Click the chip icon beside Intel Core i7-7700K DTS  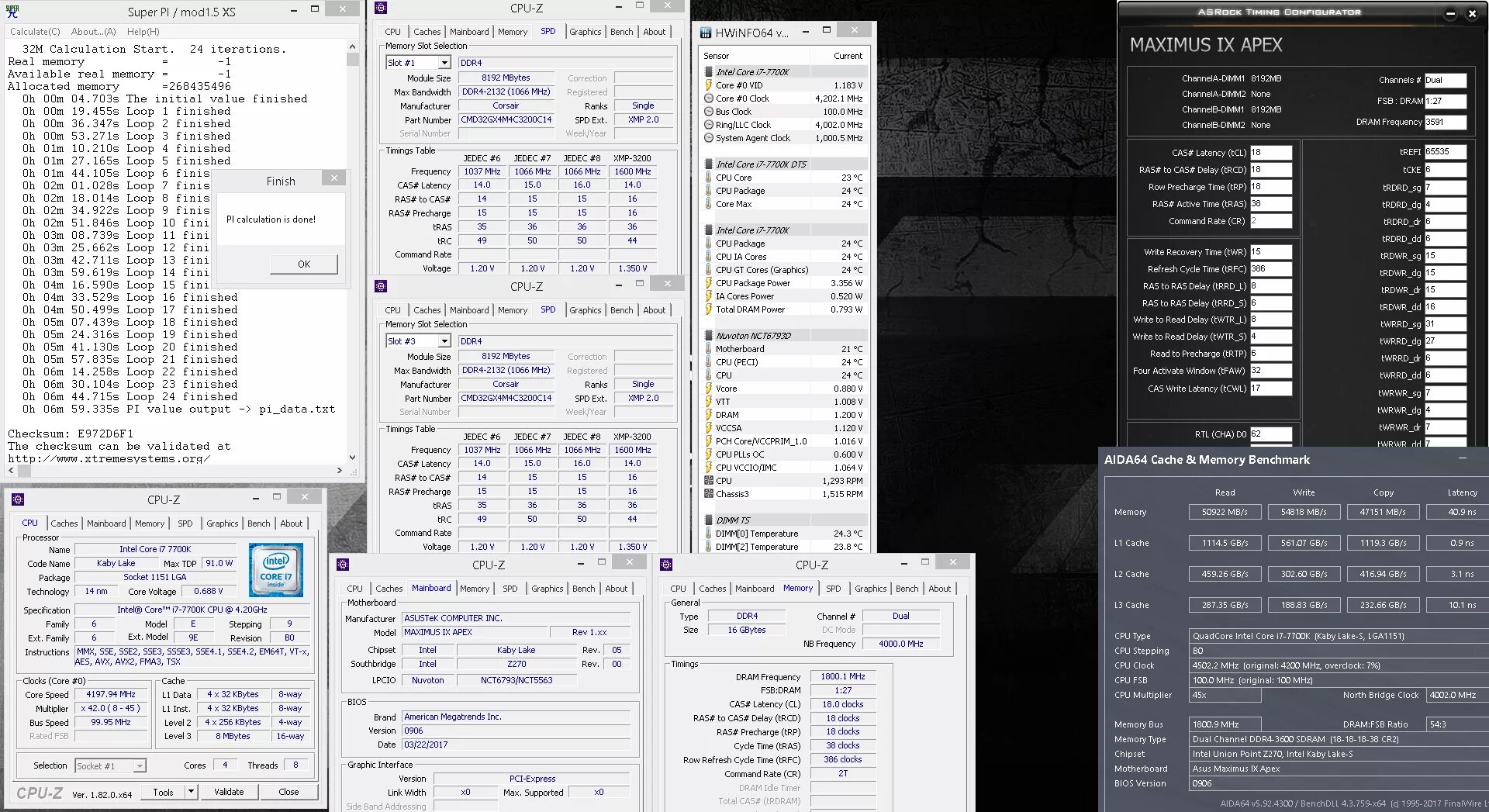709,164
